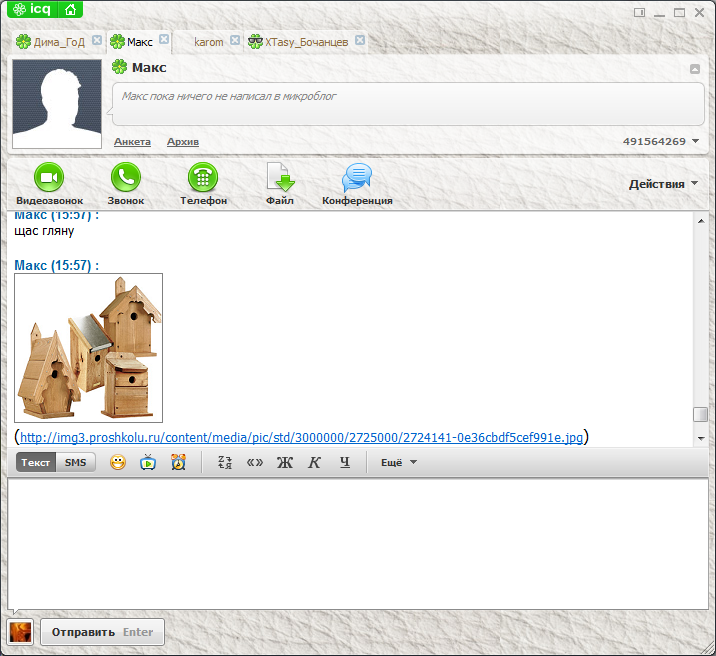716x656 pixels.
Task: Click the icq logo button
Action: tap(32, 9)
